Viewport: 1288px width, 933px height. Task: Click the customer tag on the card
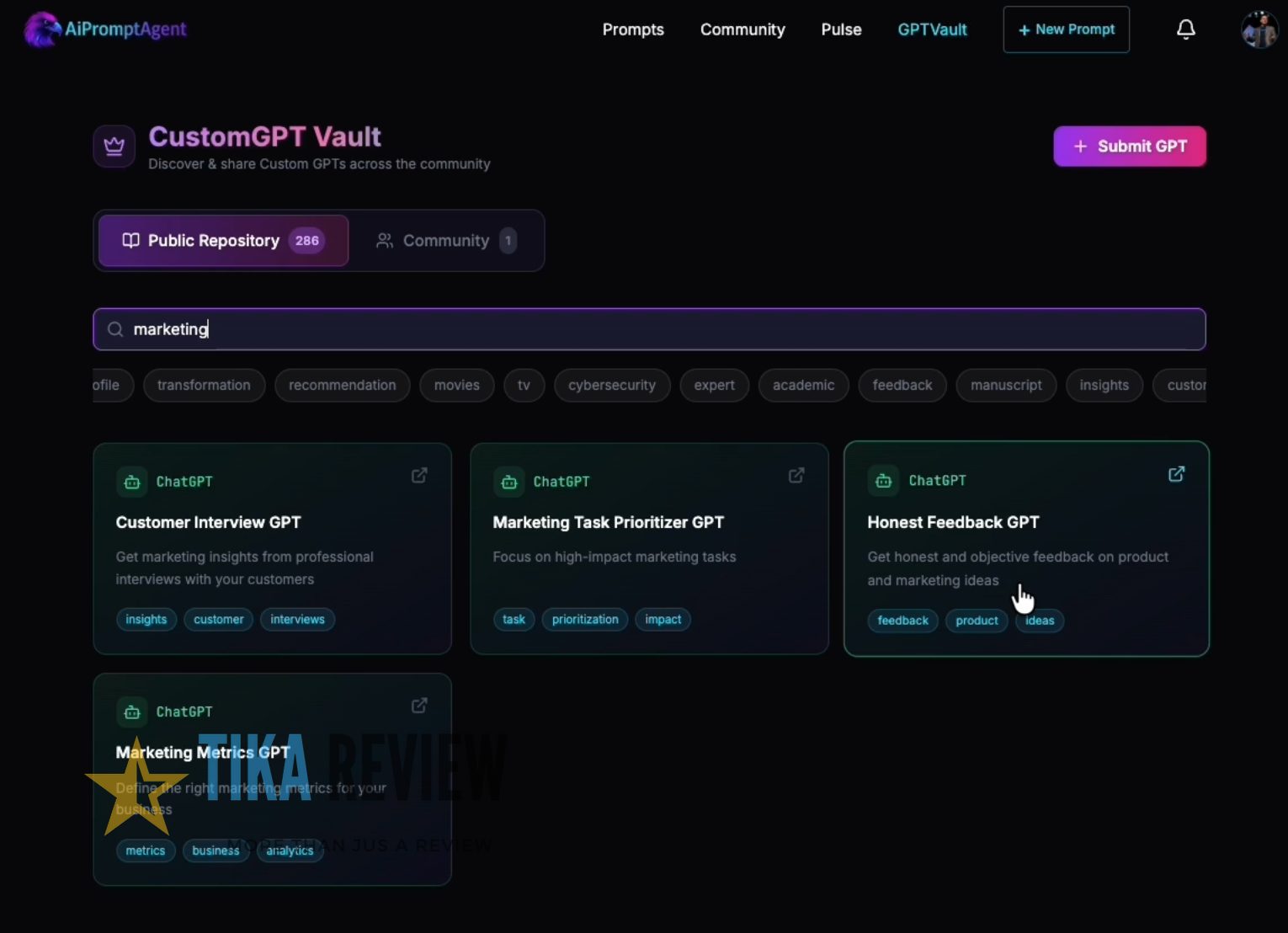[218, 620]
